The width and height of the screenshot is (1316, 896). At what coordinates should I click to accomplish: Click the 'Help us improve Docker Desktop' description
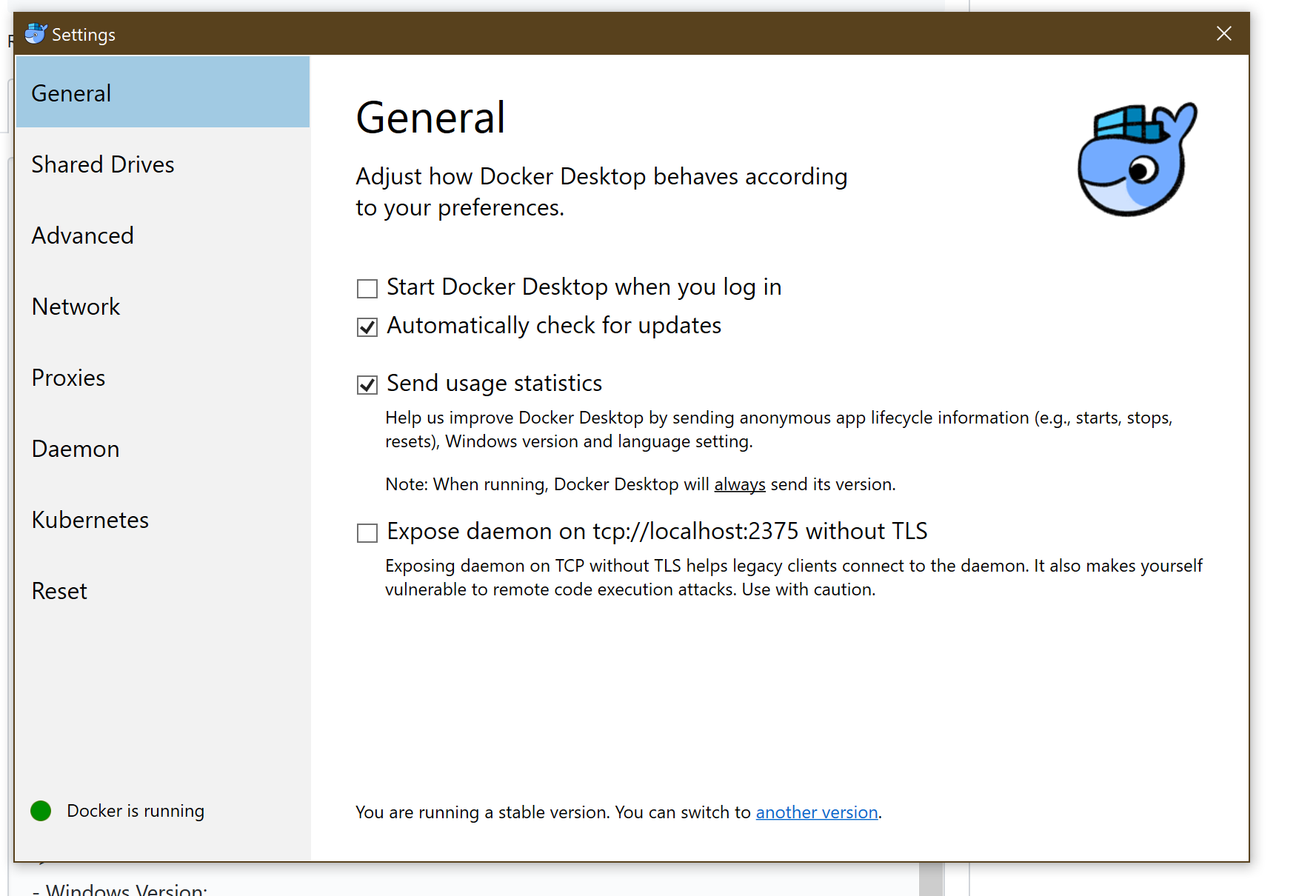coord(778,429)
